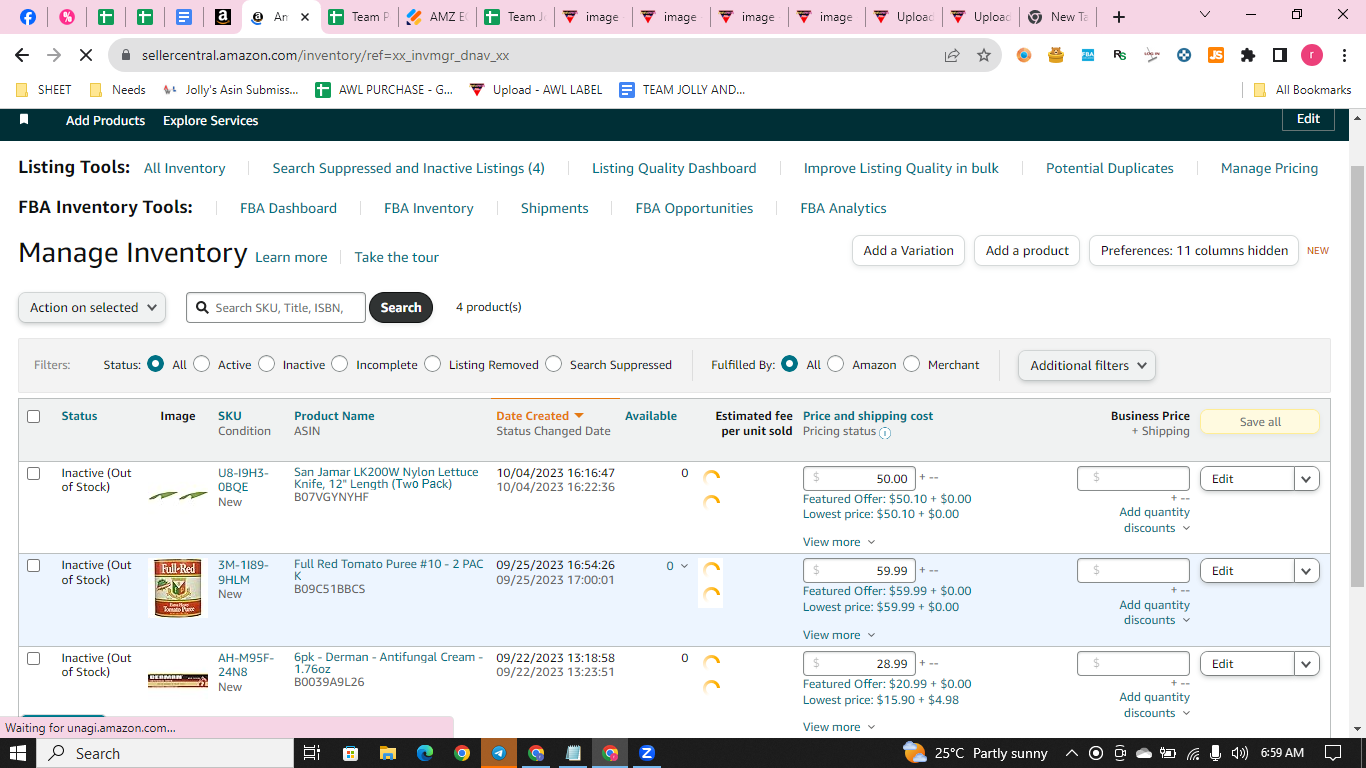This screenshot has width=1366, height=768.
Task: Click the Seller Central bookmark flag icon
Action: (24, 119)
